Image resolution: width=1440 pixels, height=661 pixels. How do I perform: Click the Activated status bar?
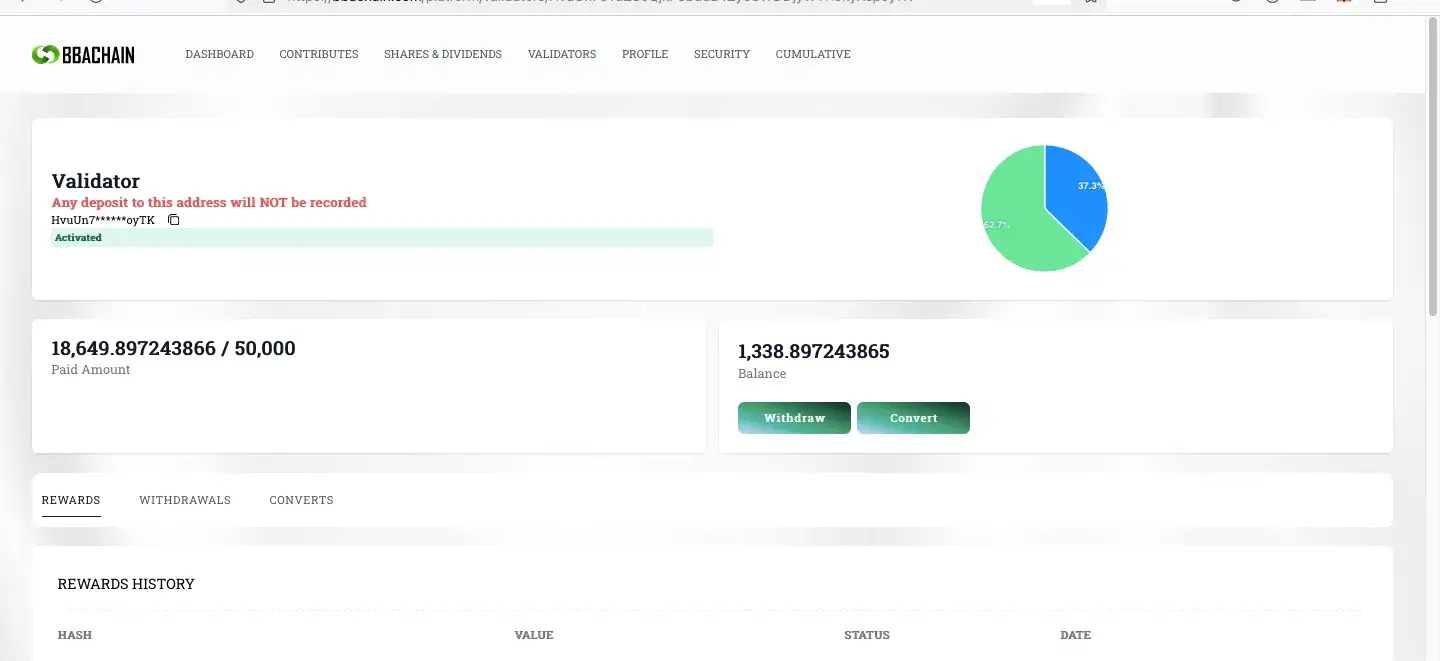[381, 238]
